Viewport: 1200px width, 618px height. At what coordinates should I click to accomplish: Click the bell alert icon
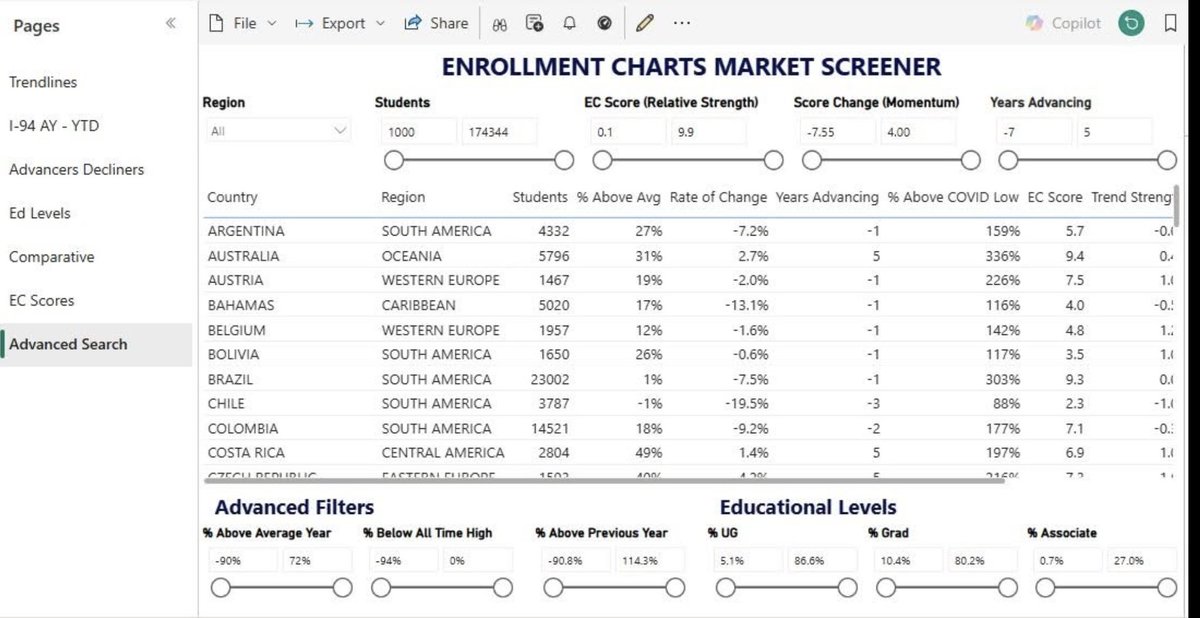[x=570, y=23]
